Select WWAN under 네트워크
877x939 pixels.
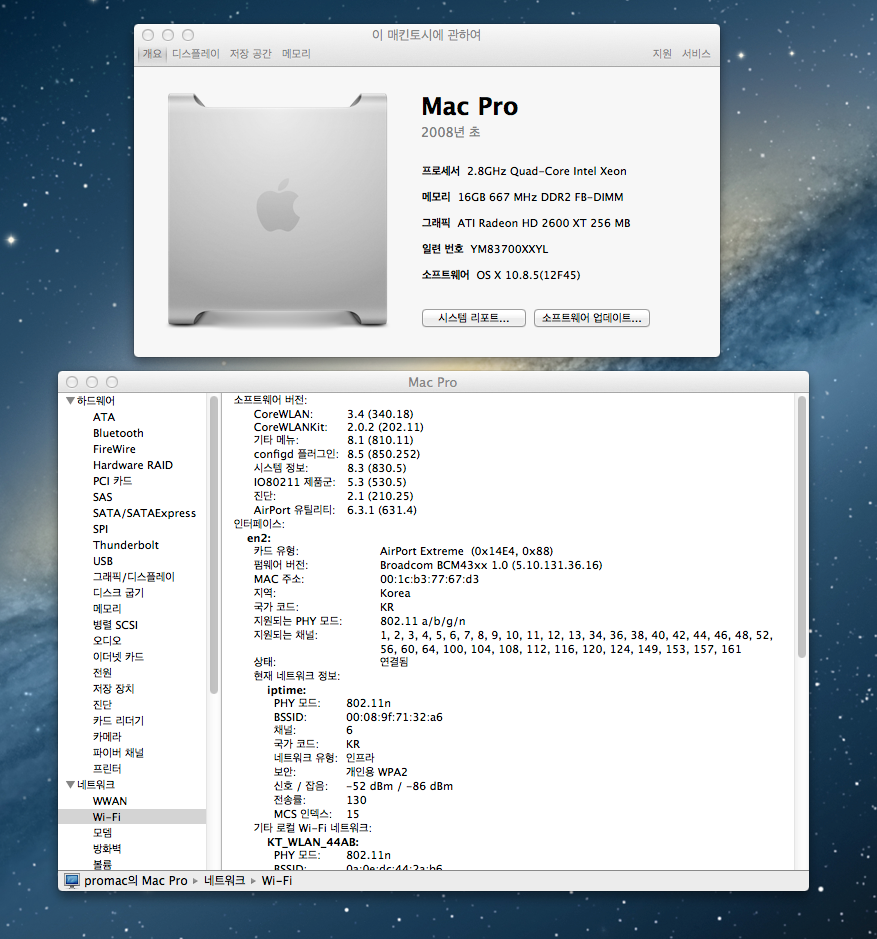(x=110, y=801)
